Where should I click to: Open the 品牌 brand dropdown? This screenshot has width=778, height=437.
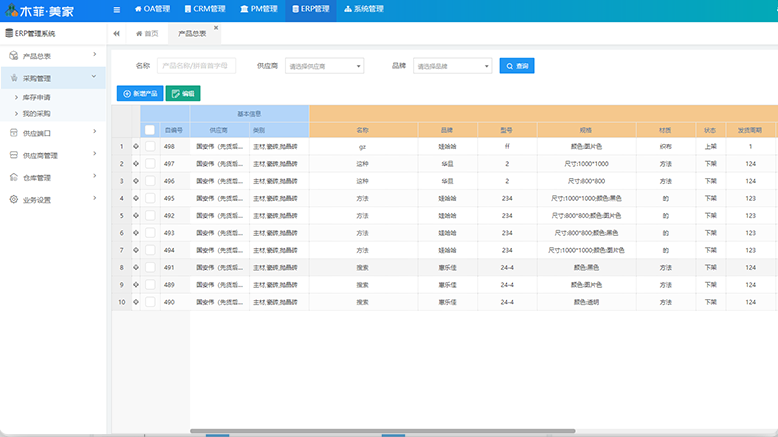click(x=453, y=66)
